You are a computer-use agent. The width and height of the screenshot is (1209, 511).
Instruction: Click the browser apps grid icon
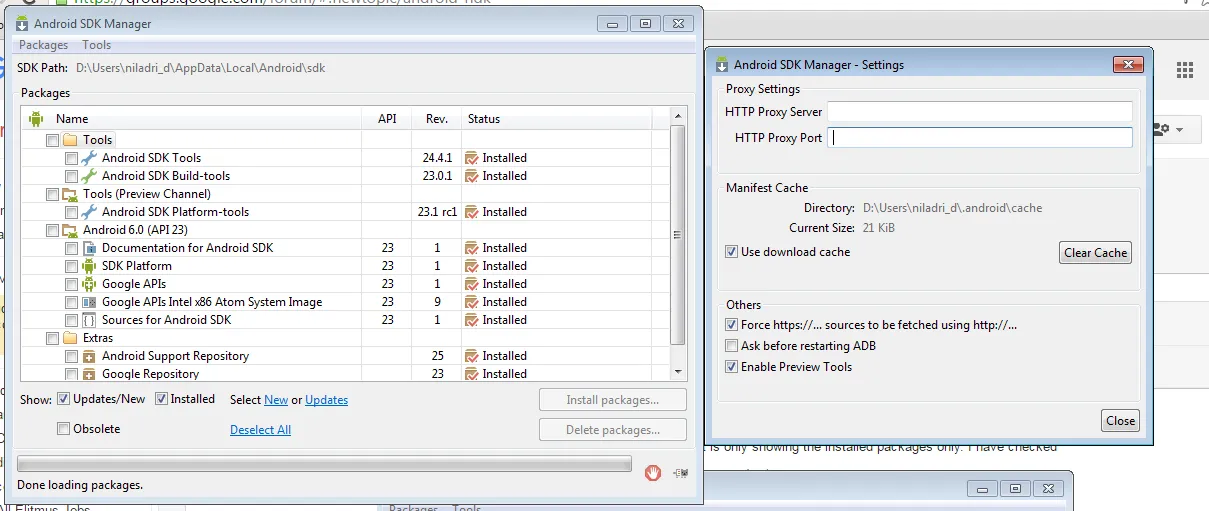click(x=1185, y=69)
